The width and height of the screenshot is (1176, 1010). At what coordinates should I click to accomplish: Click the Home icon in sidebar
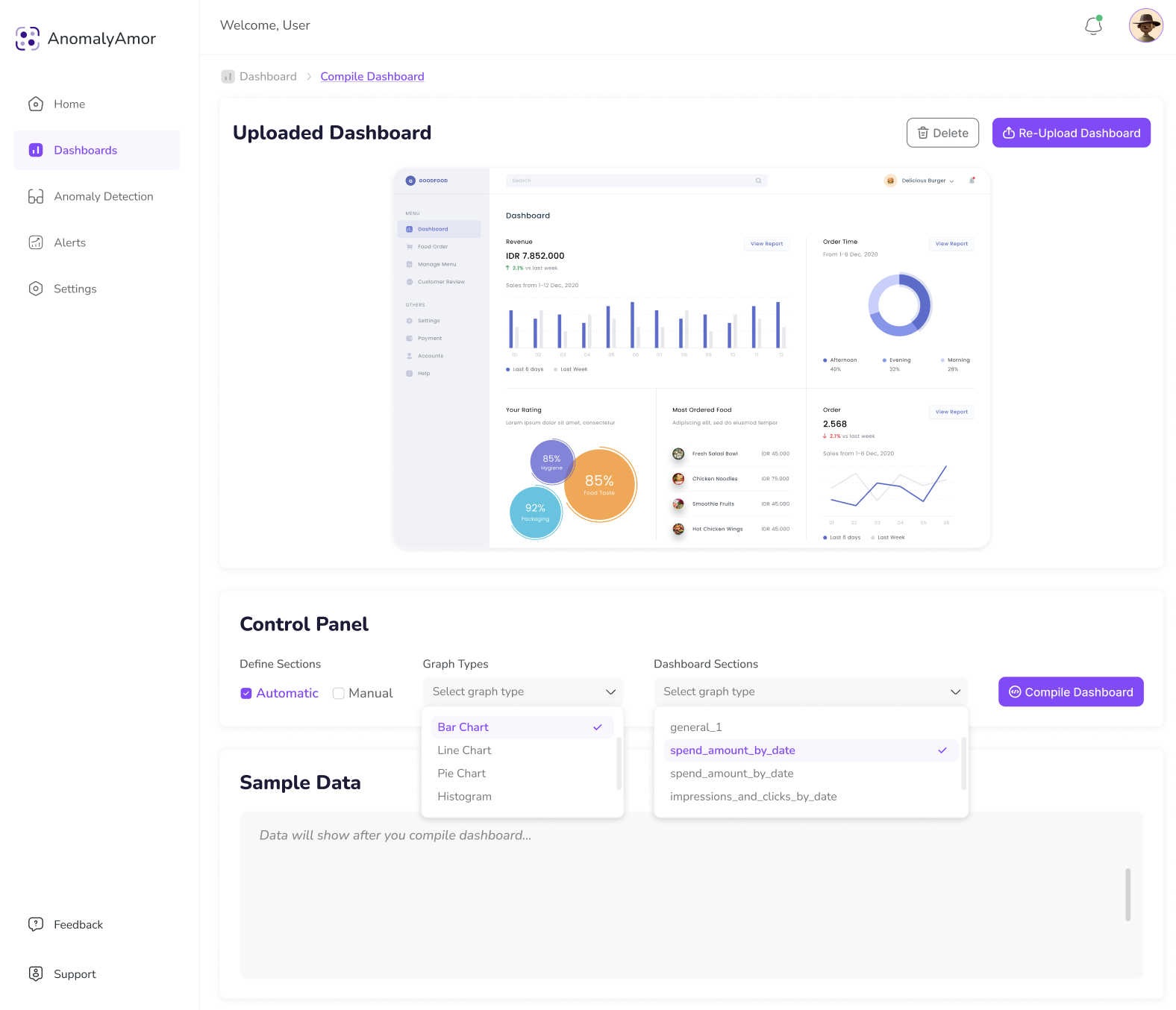36,104
